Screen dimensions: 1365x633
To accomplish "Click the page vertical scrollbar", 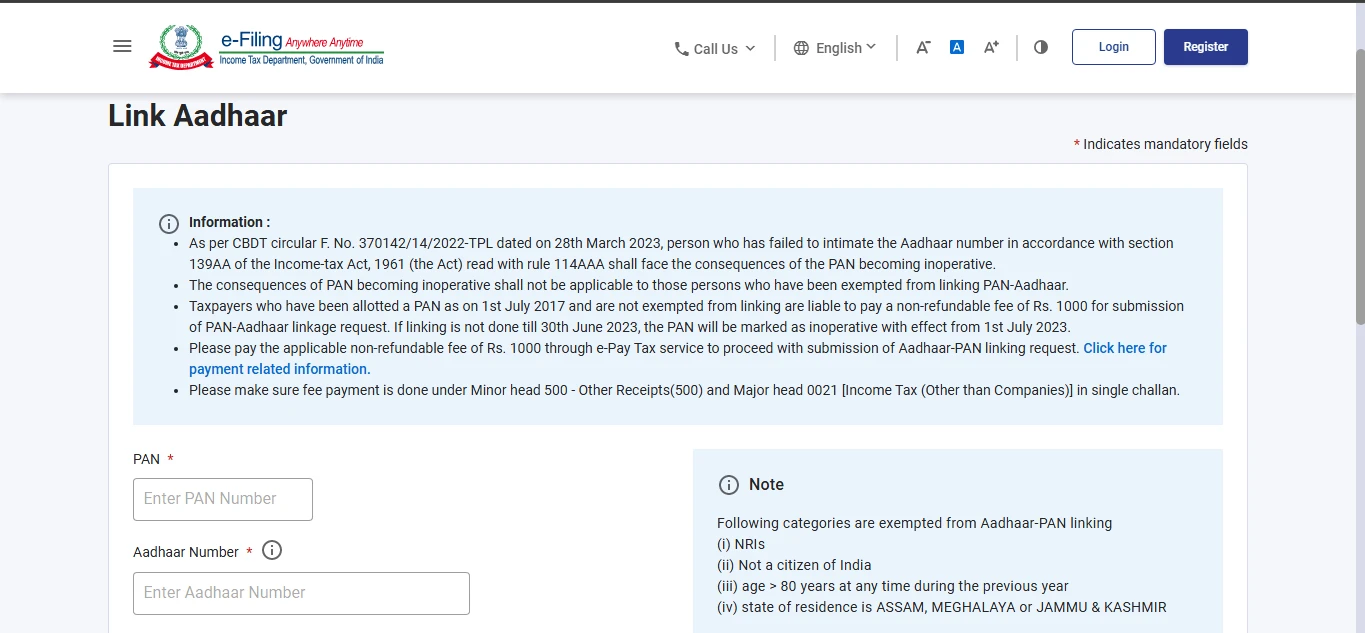I will (x=1359, y=185).
